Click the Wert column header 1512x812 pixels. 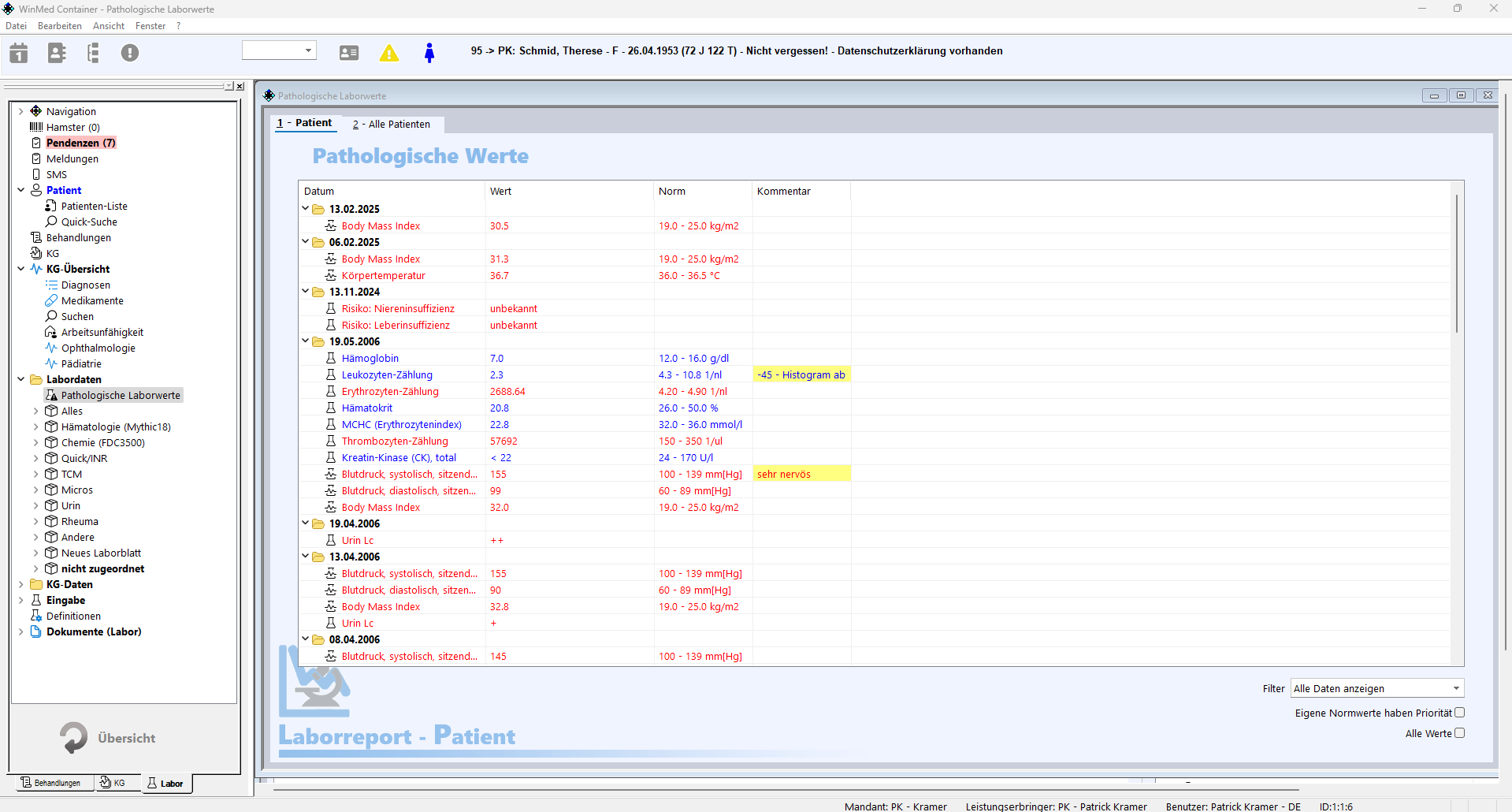pyautogui.click(x=569, y=191)
